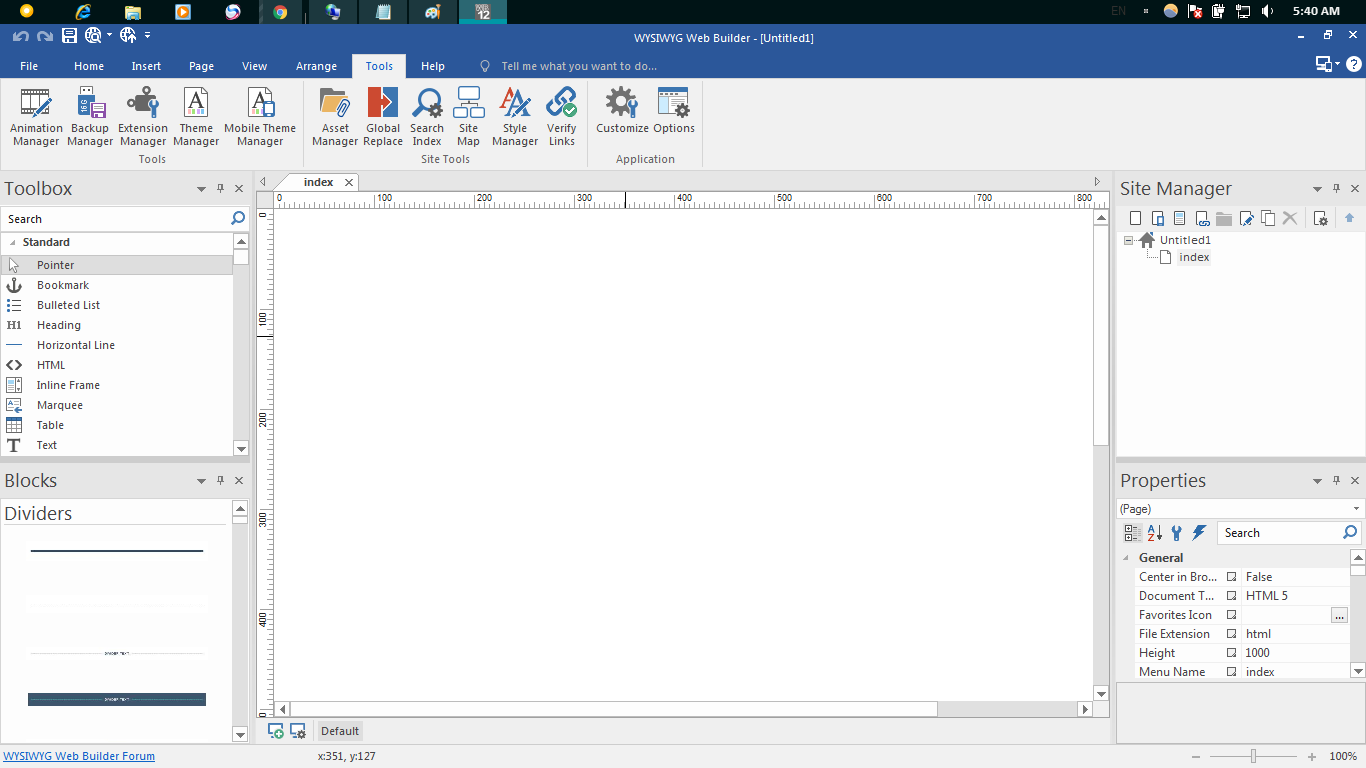This screenshot has width=1366, height=768.
Task: Show the properties wrench view
Action: [x=1176, y=533]
